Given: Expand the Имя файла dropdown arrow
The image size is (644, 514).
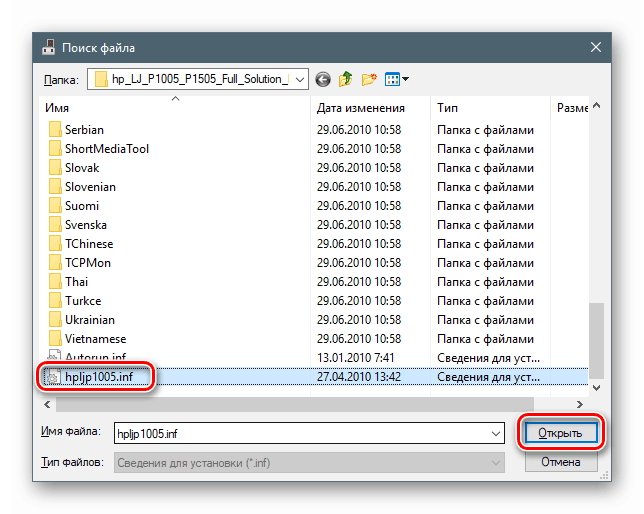Looking at the screenshot, I should pyautogui.click(x=496, y=433).
